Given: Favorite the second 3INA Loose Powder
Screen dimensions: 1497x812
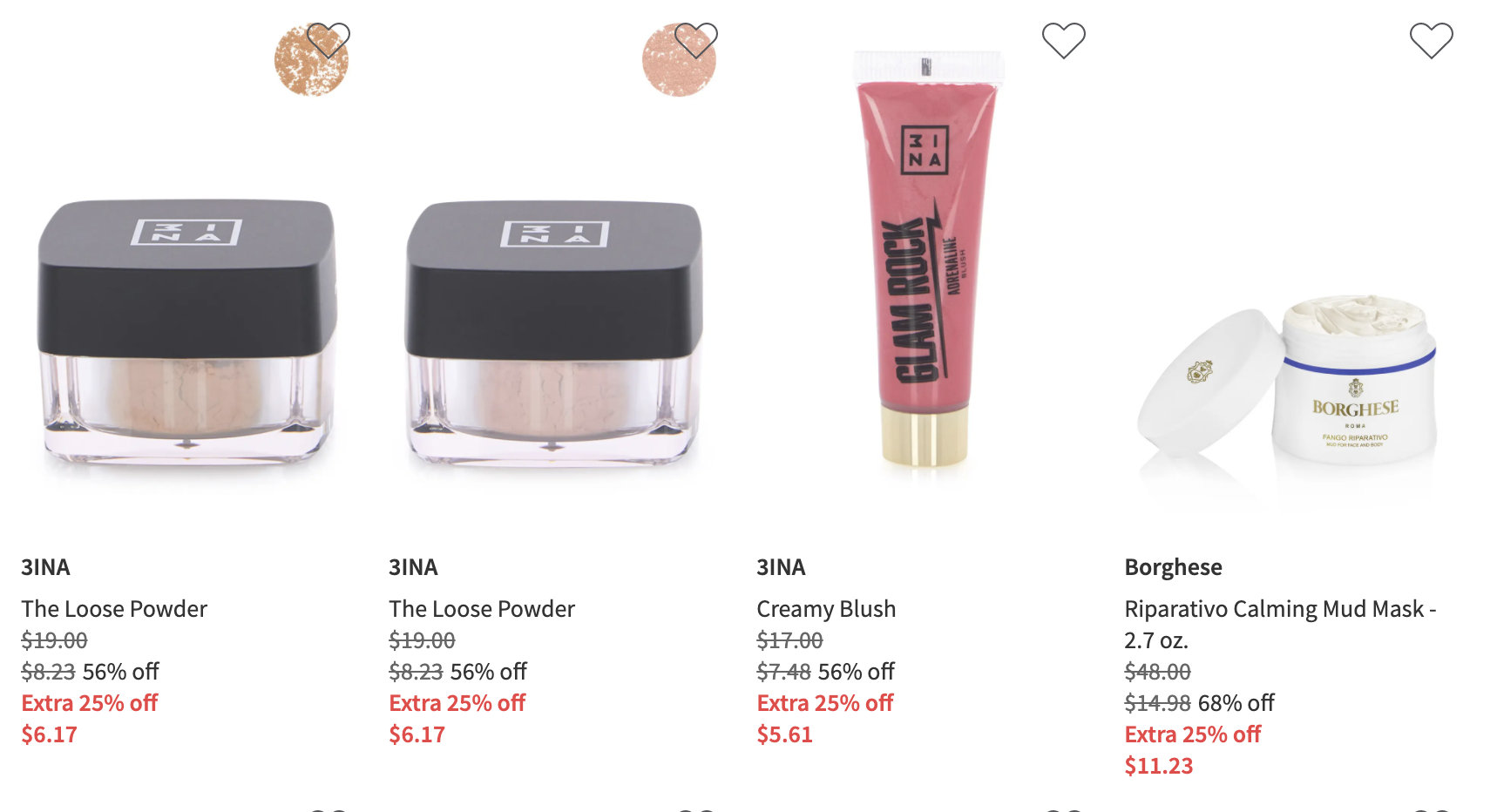Looking at the screenshot, I should coord(696,40).
